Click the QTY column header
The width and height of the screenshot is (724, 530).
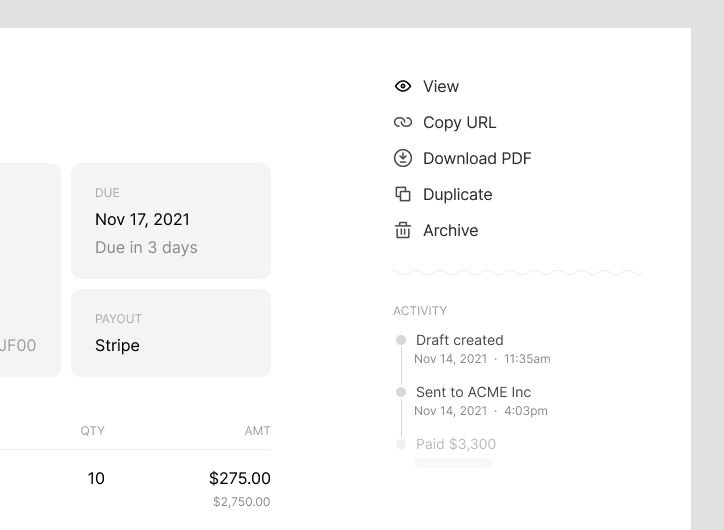click(93, 431)
